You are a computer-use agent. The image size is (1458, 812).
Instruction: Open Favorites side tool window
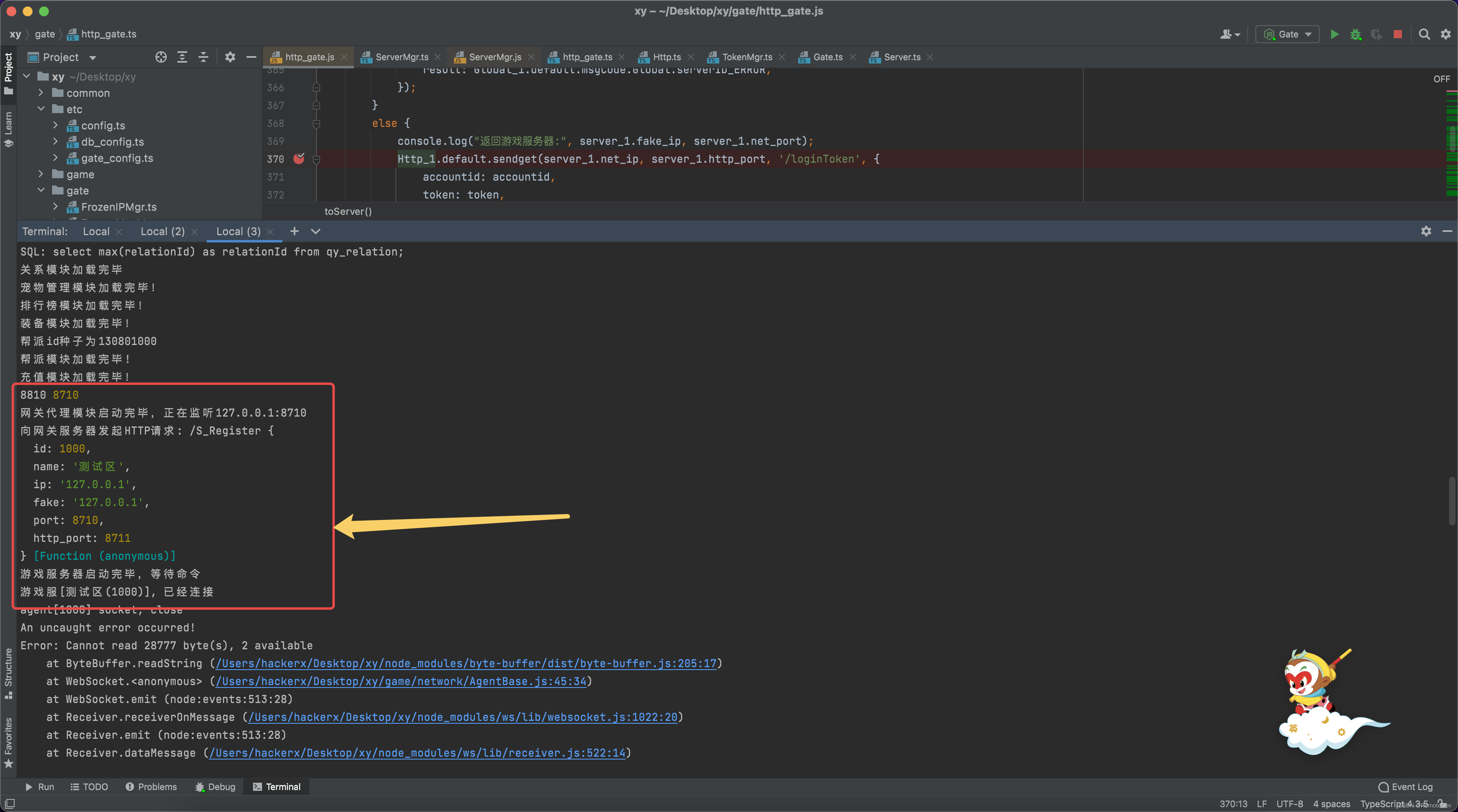[9, 742]
